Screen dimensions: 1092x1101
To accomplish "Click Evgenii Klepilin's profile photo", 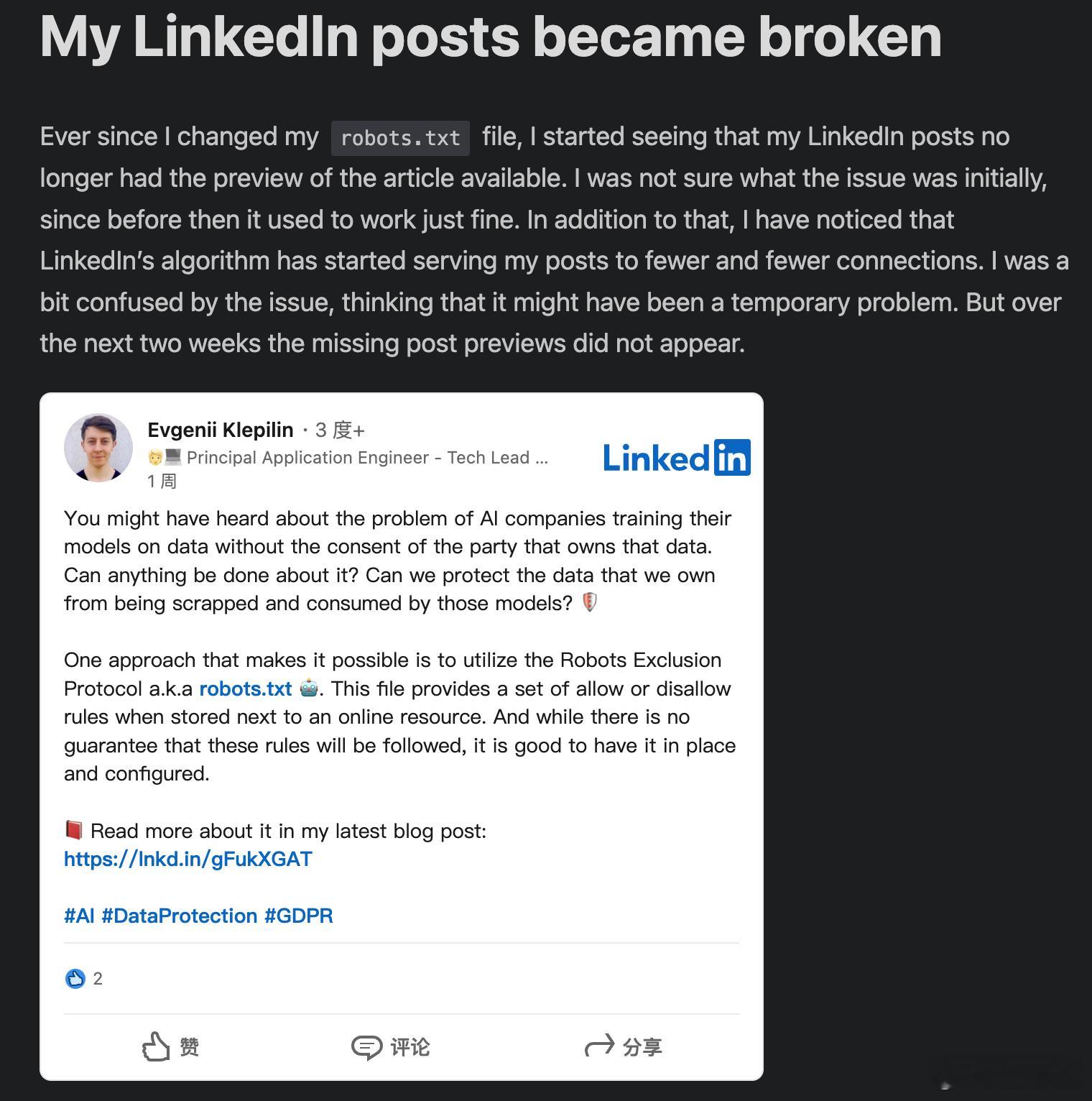I will (98, 448).
